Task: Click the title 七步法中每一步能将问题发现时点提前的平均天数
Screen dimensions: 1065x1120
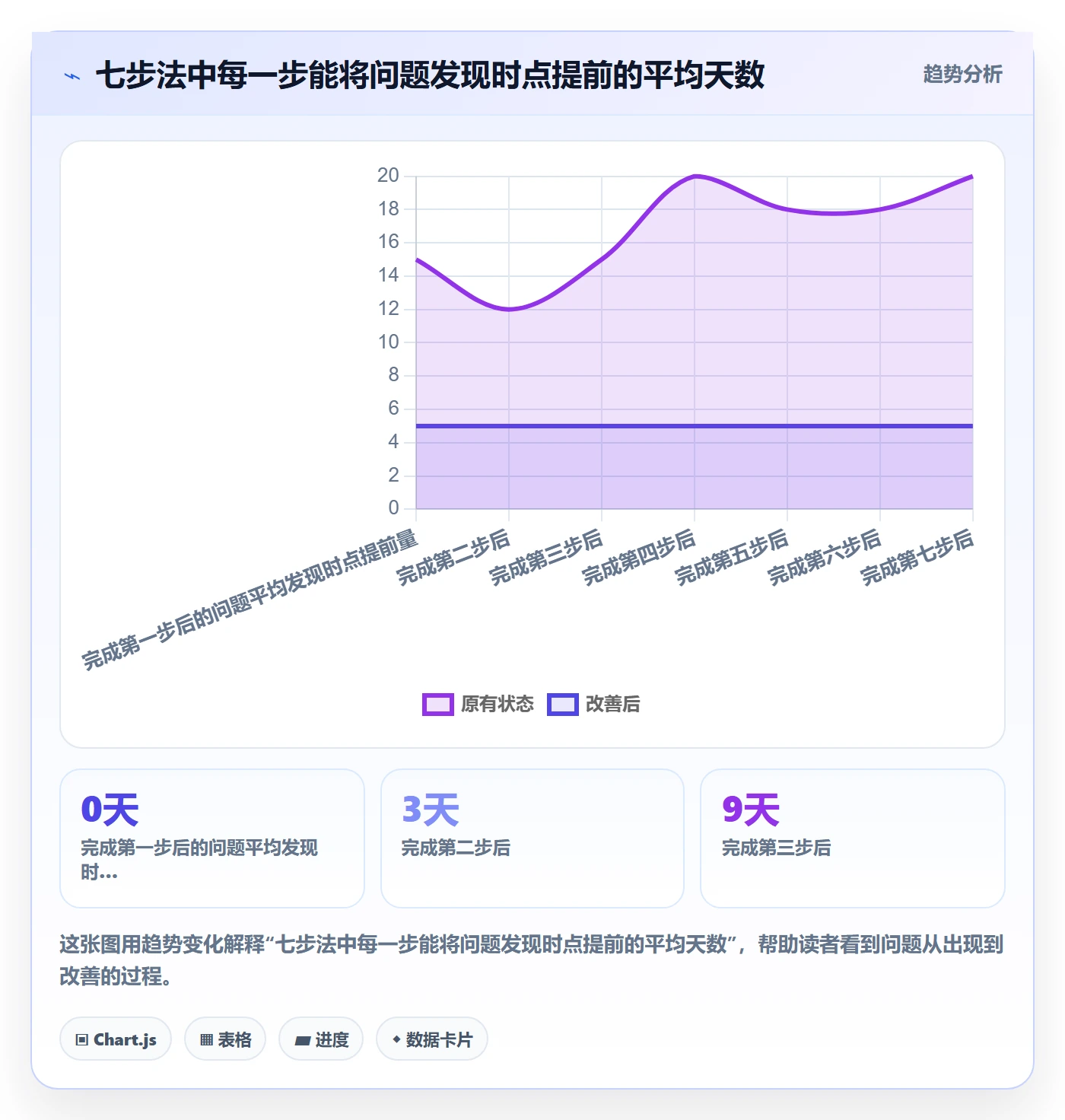Action: (x=430, y=75)
